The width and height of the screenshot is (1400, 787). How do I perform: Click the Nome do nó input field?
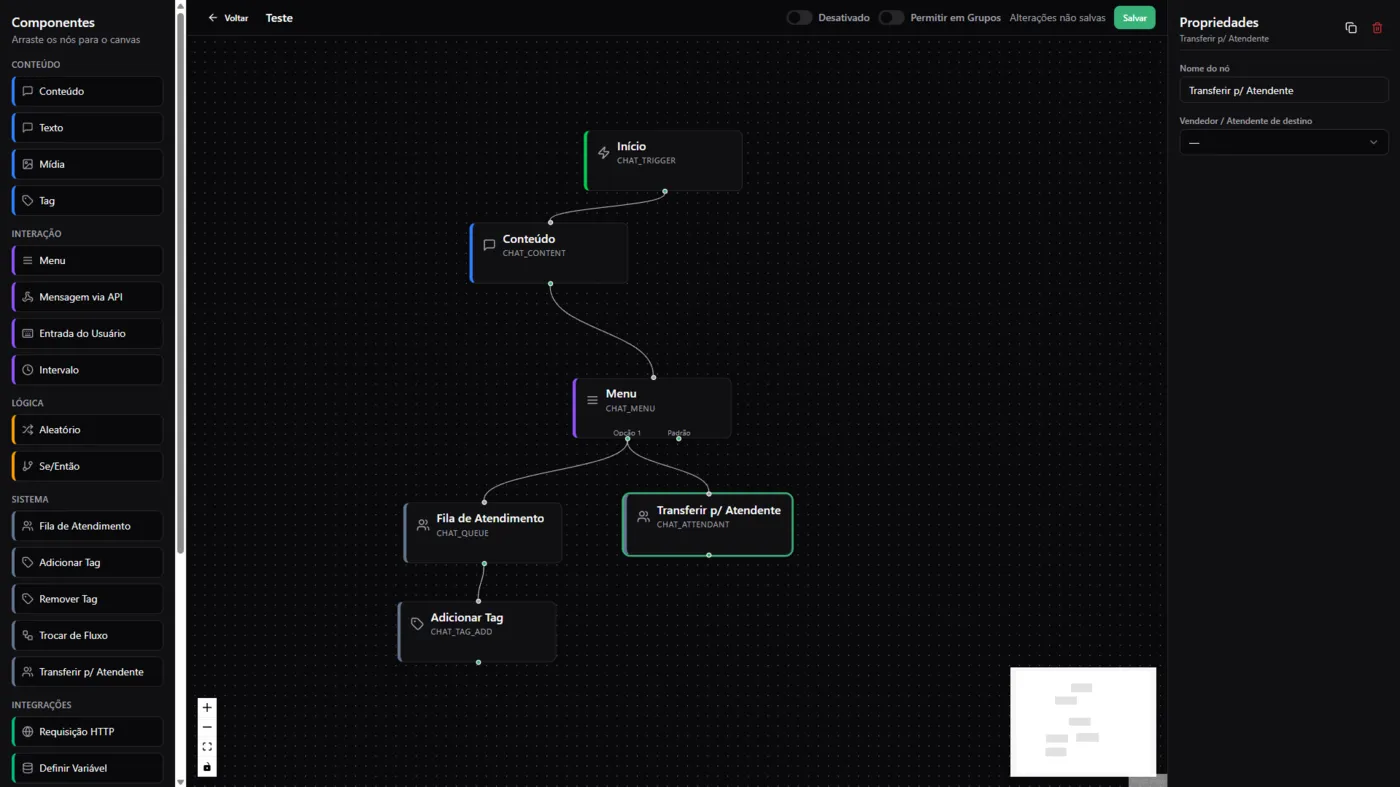1284,90
